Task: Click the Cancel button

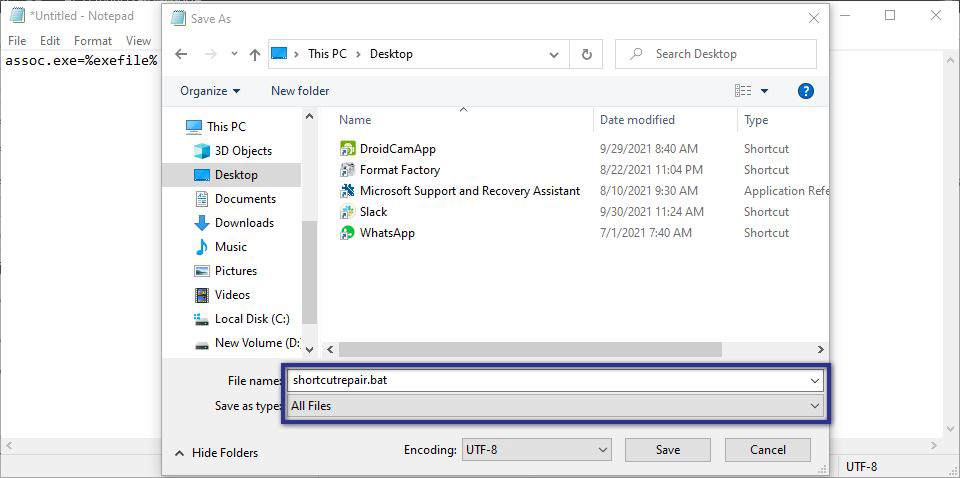Action: click(x=767, y=450)
